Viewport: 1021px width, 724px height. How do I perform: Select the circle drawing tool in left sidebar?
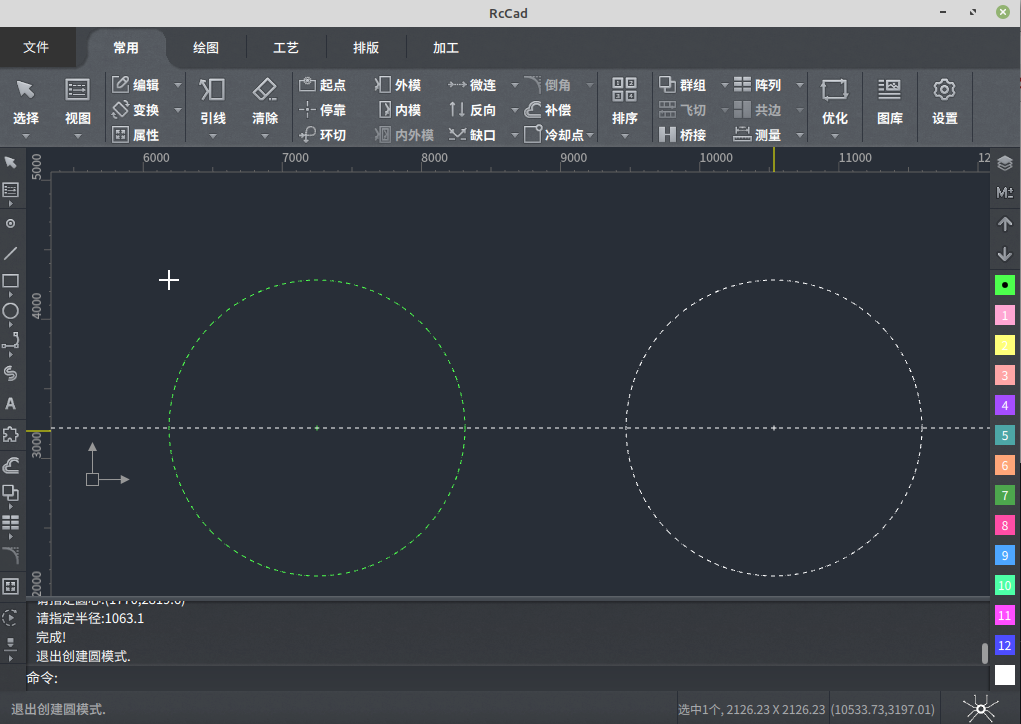12,312
